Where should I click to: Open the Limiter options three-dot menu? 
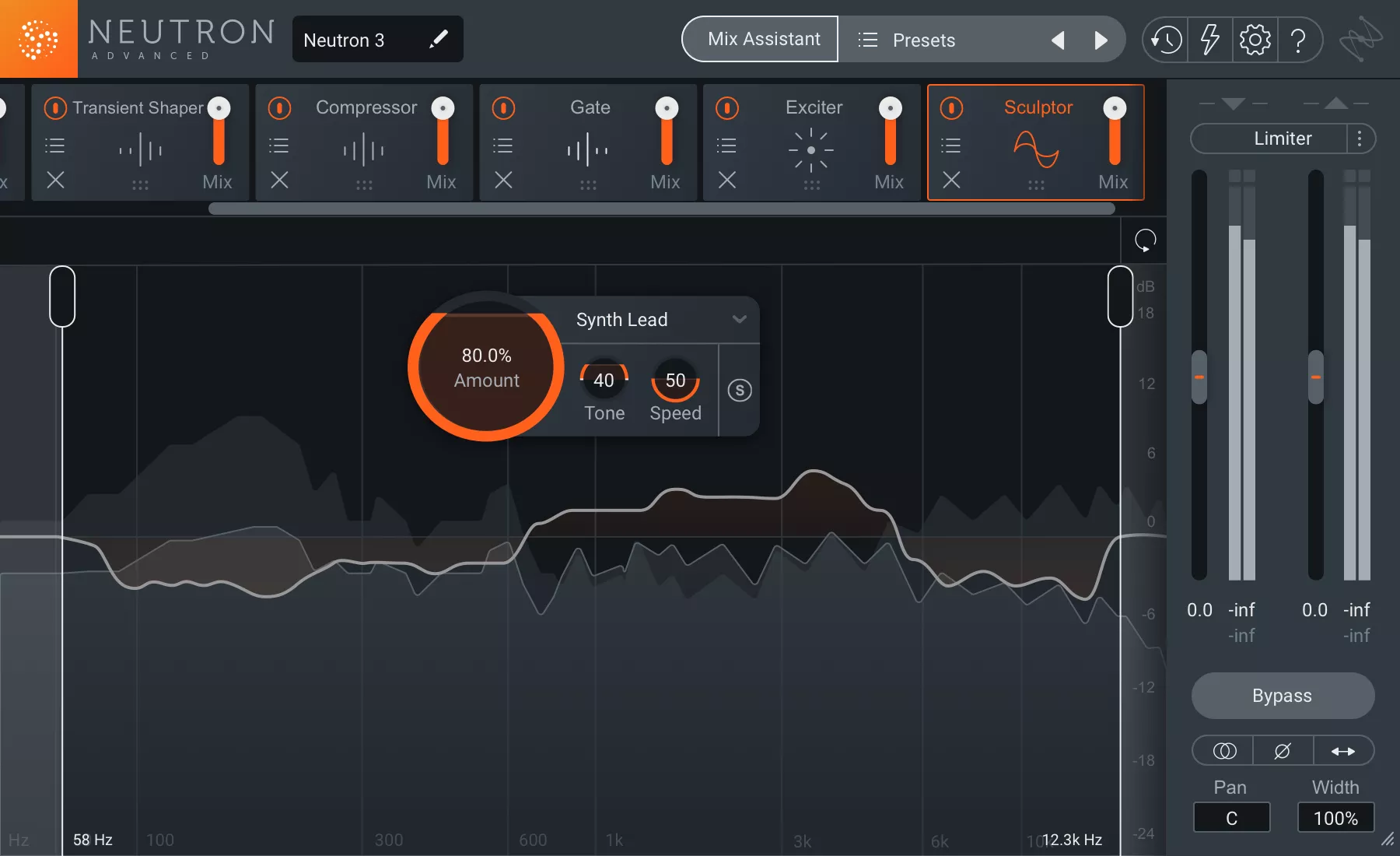[1360, 139]
